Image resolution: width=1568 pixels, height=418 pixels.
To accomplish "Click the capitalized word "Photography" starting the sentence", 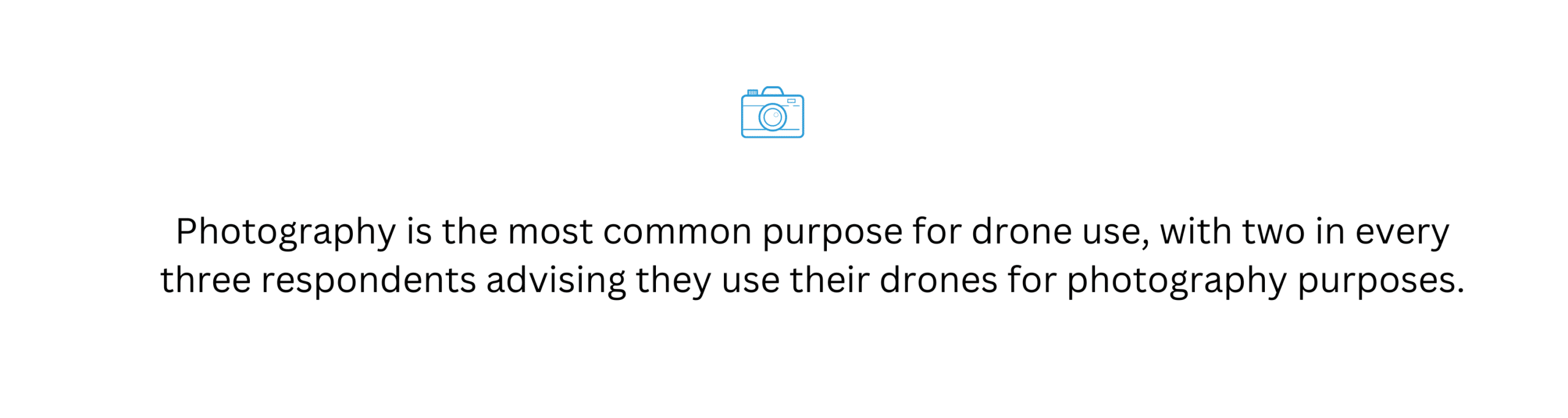I will click(x=286, y=233).
